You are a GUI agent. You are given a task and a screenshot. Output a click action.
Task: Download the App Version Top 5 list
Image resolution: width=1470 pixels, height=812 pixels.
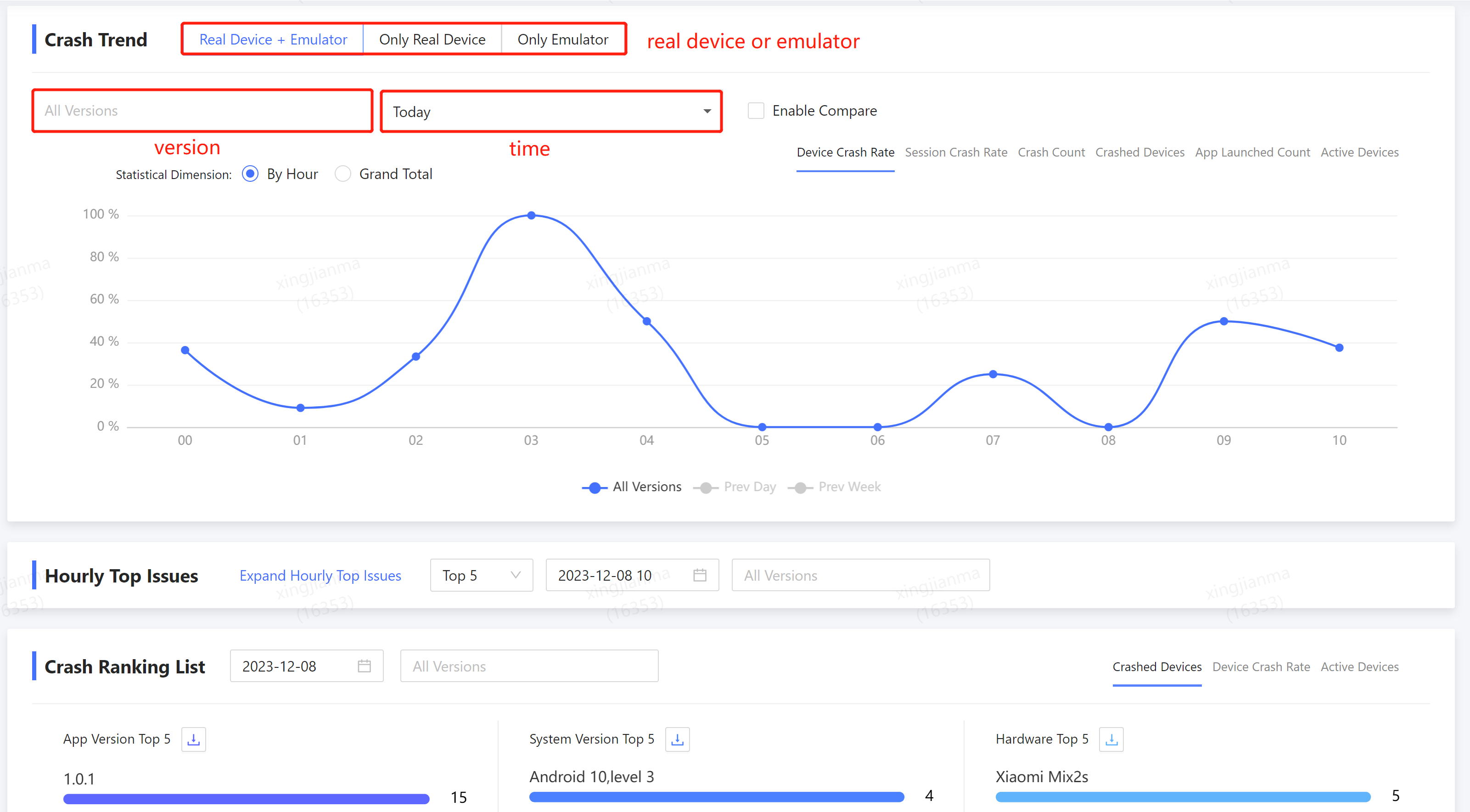(193, 739)
